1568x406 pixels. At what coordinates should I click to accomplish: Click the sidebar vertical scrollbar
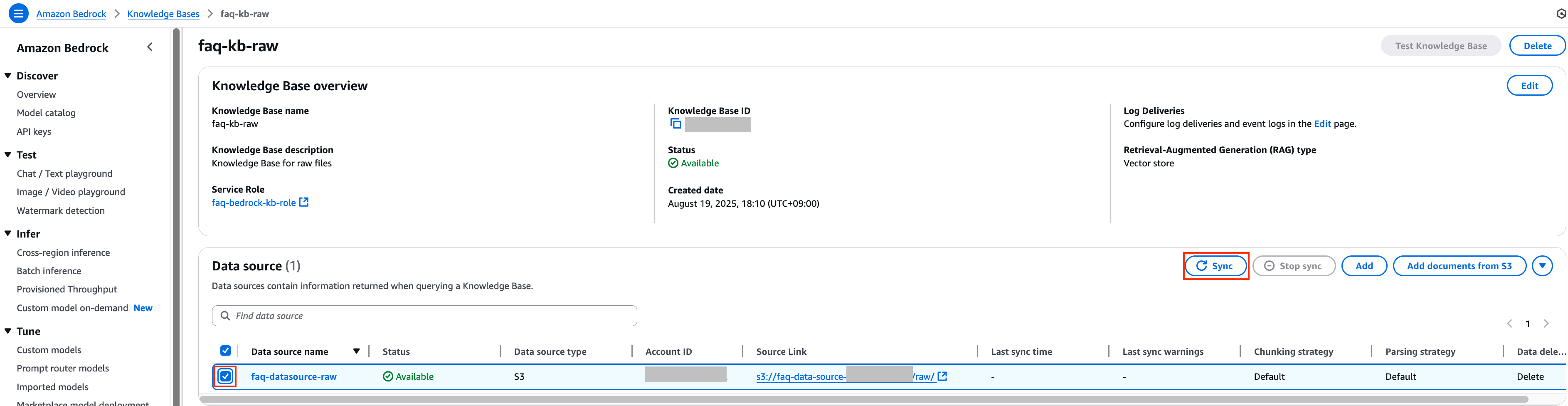pyautogui.click(x=176, y=217)
